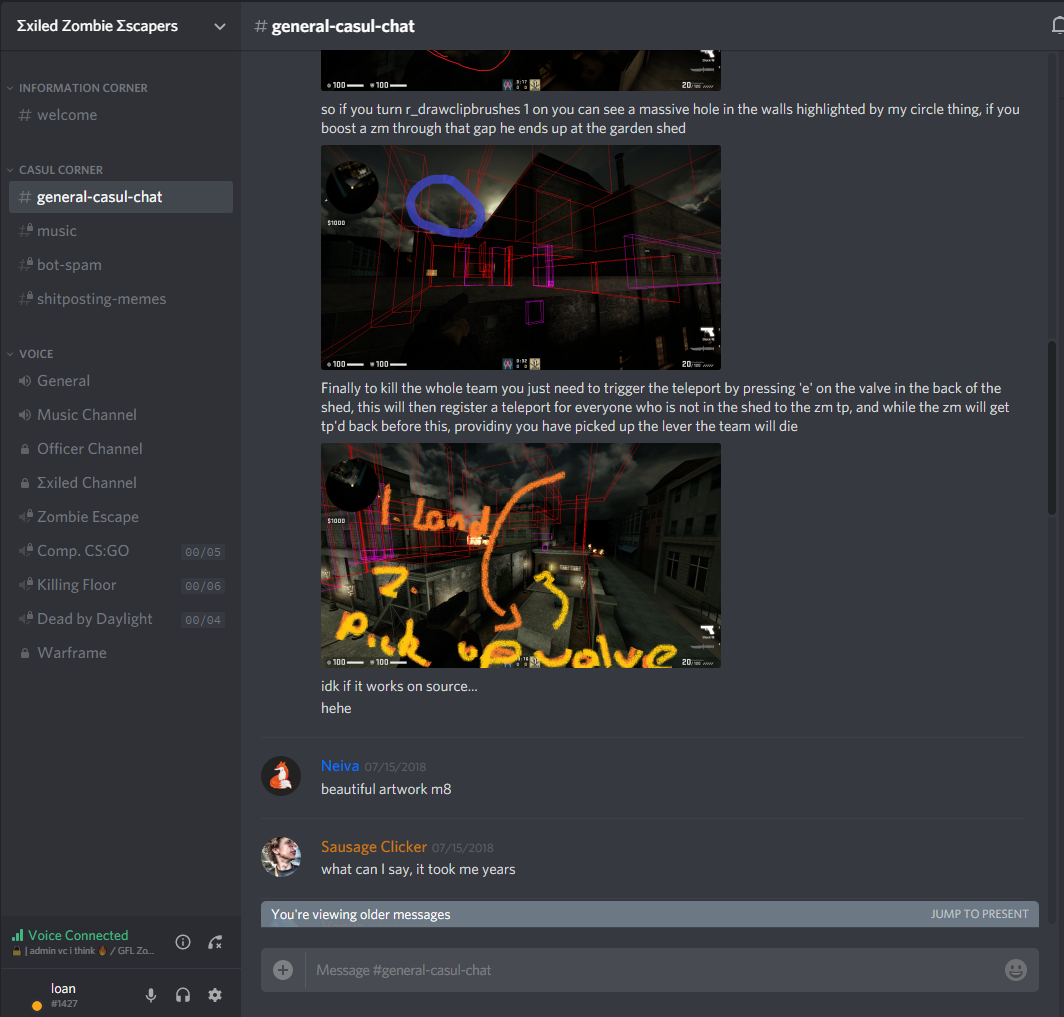Open the orange drawing valve screenshot
Image resolution: width=1064 pixels, height=1017 pixels.
[520, 556]
